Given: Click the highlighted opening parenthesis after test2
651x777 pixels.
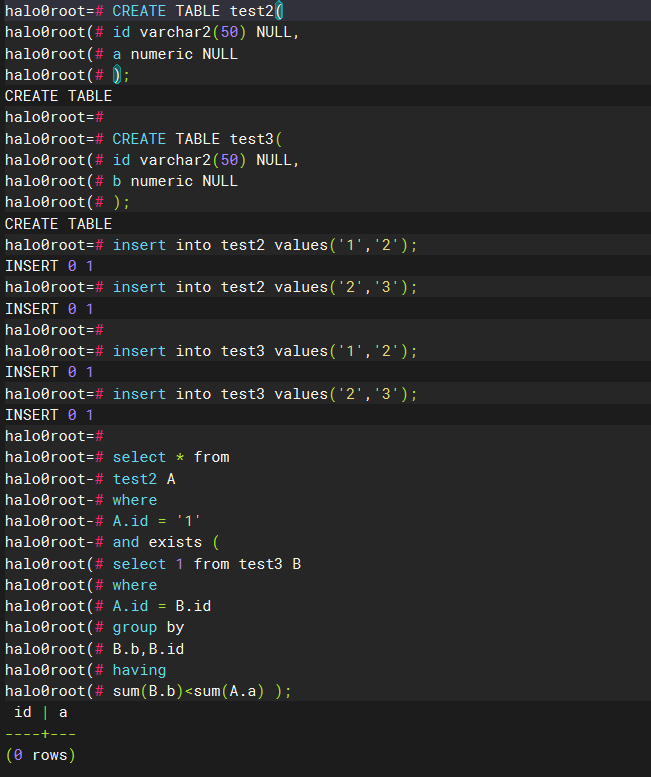Looking at the screenshot, I should 279,11.
